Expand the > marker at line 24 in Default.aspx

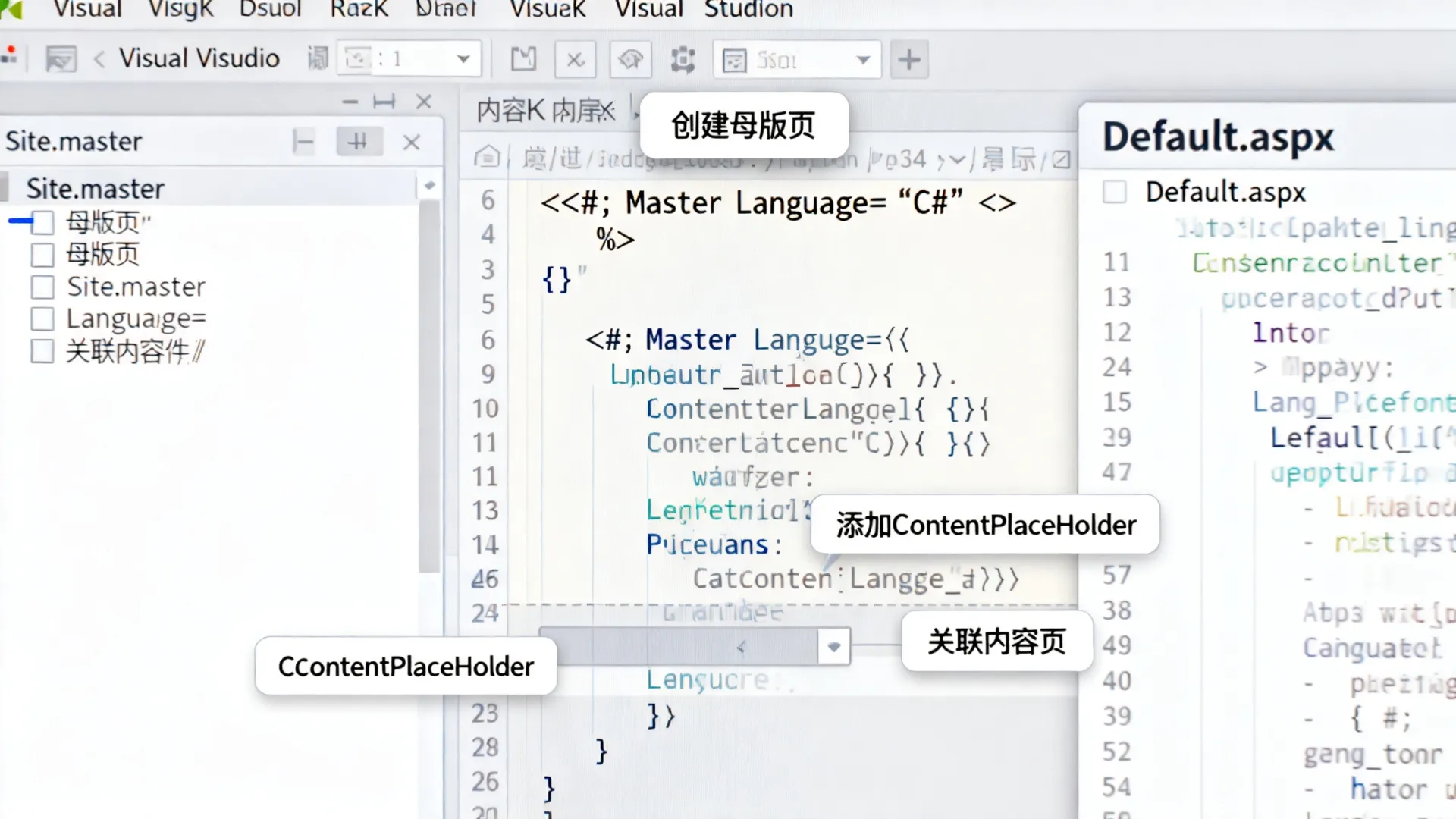tap(1260, 368)
